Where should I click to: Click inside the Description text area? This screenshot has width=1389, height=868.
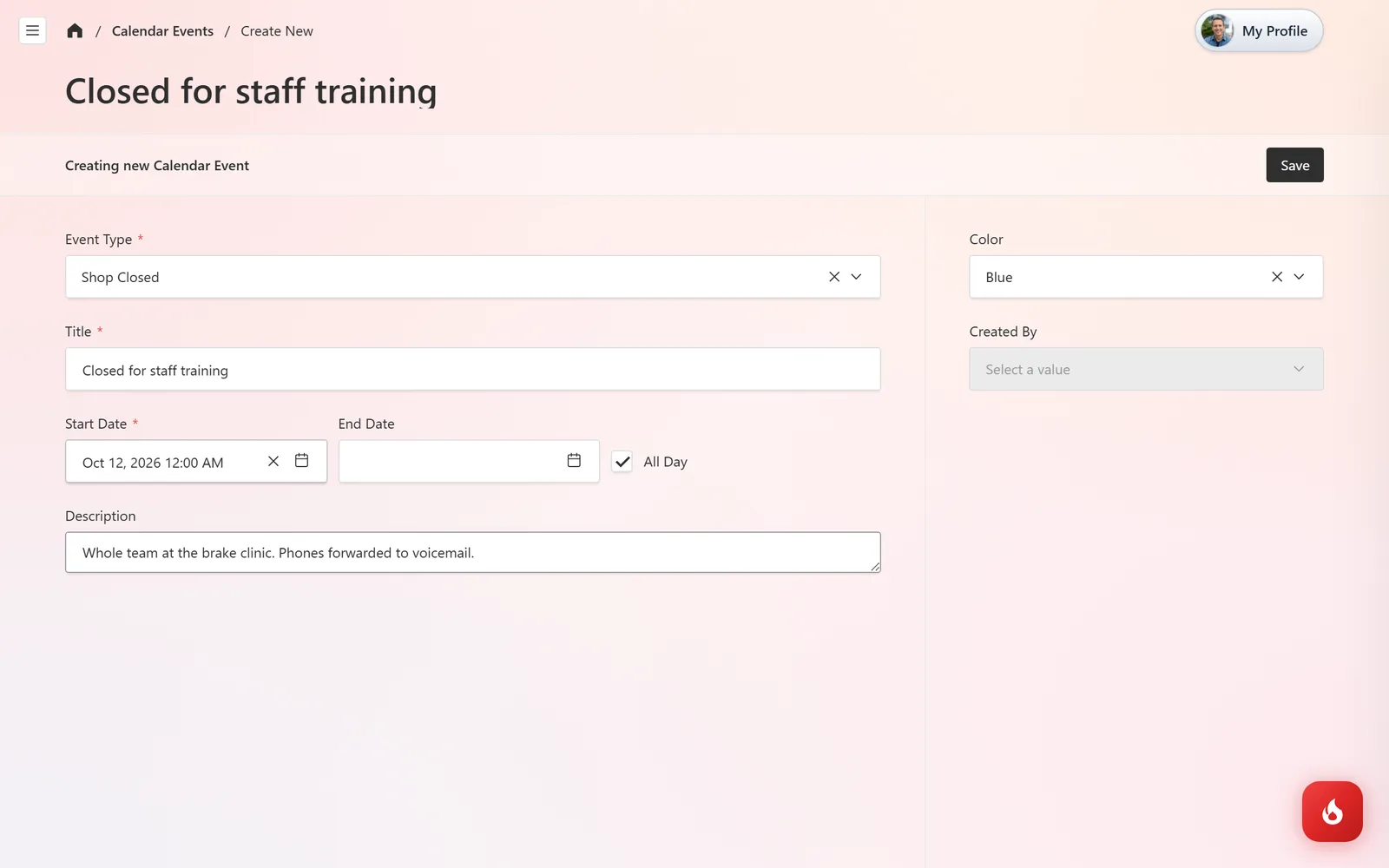tap(473, 553)
